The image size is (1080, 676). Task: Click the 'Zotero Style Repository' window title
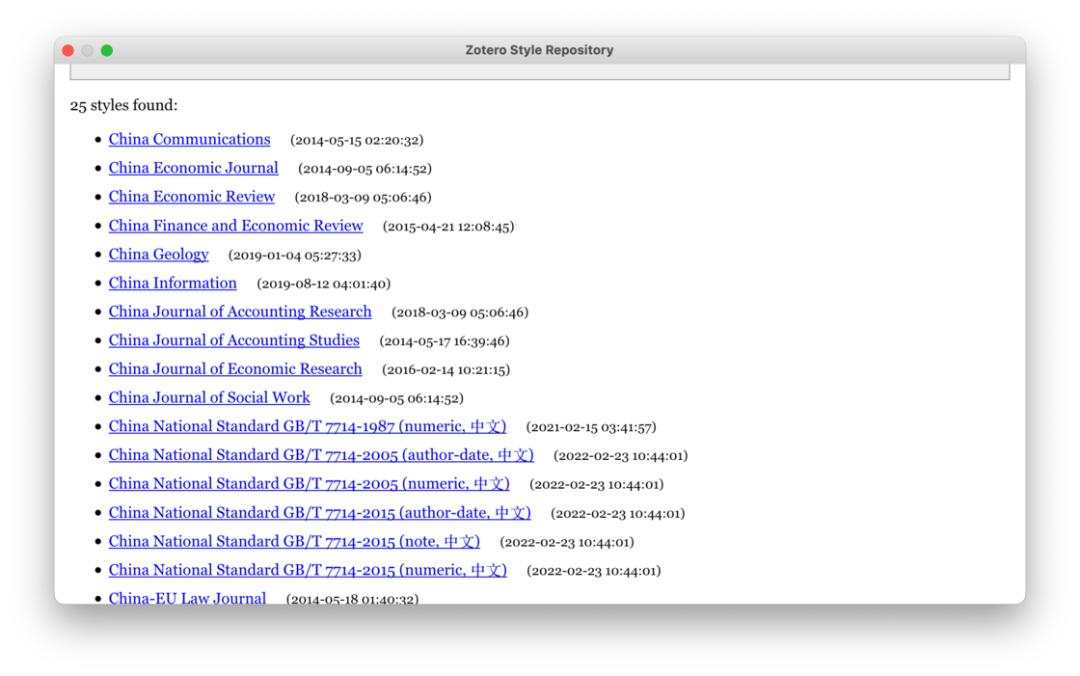539,50
